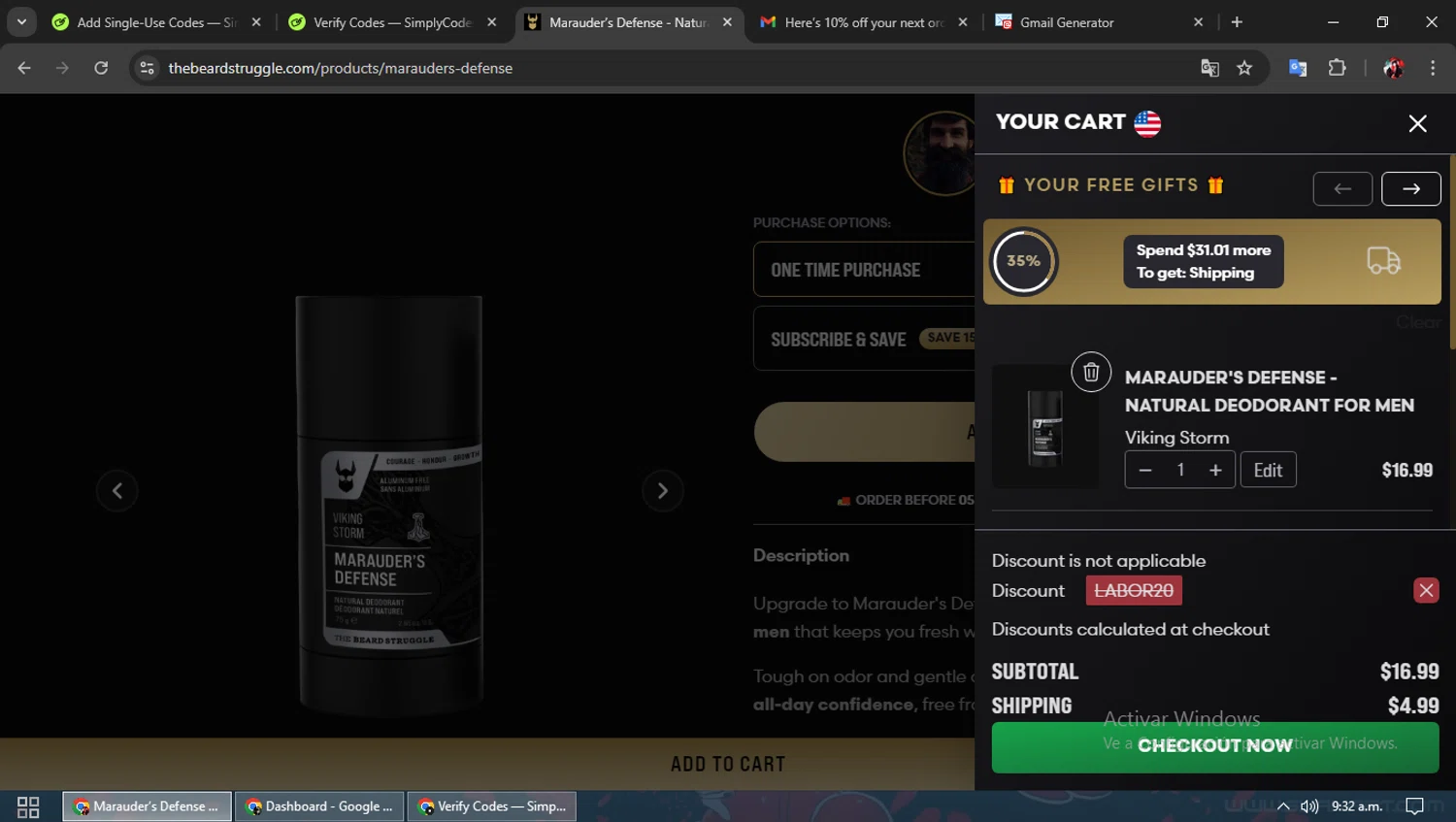This screenshot has height=822, width=1456.
Task: Open the volume speaker icon
Action: click(x=1309, y=806)
